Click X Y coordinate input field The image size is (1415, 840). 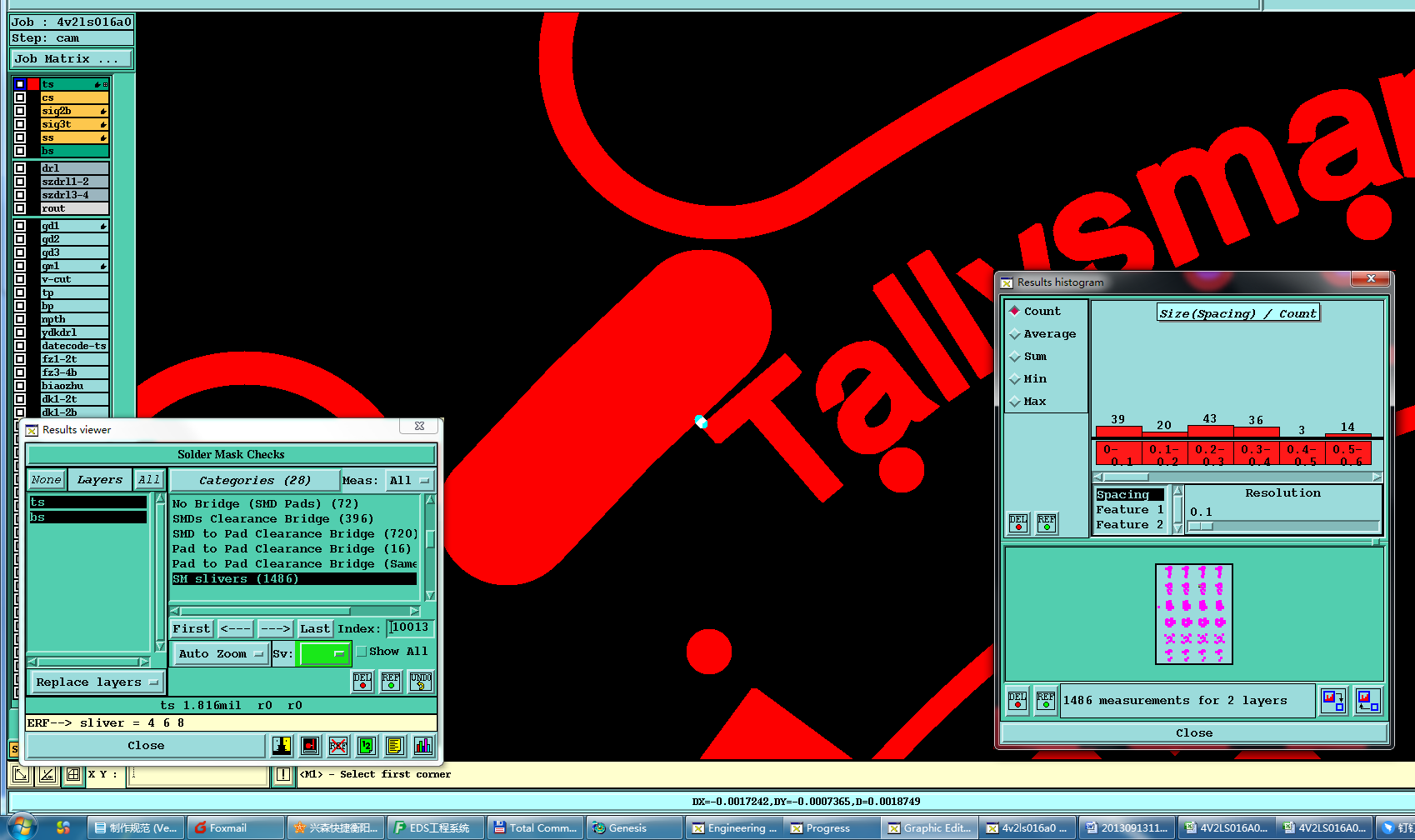(x=198, y=775)
